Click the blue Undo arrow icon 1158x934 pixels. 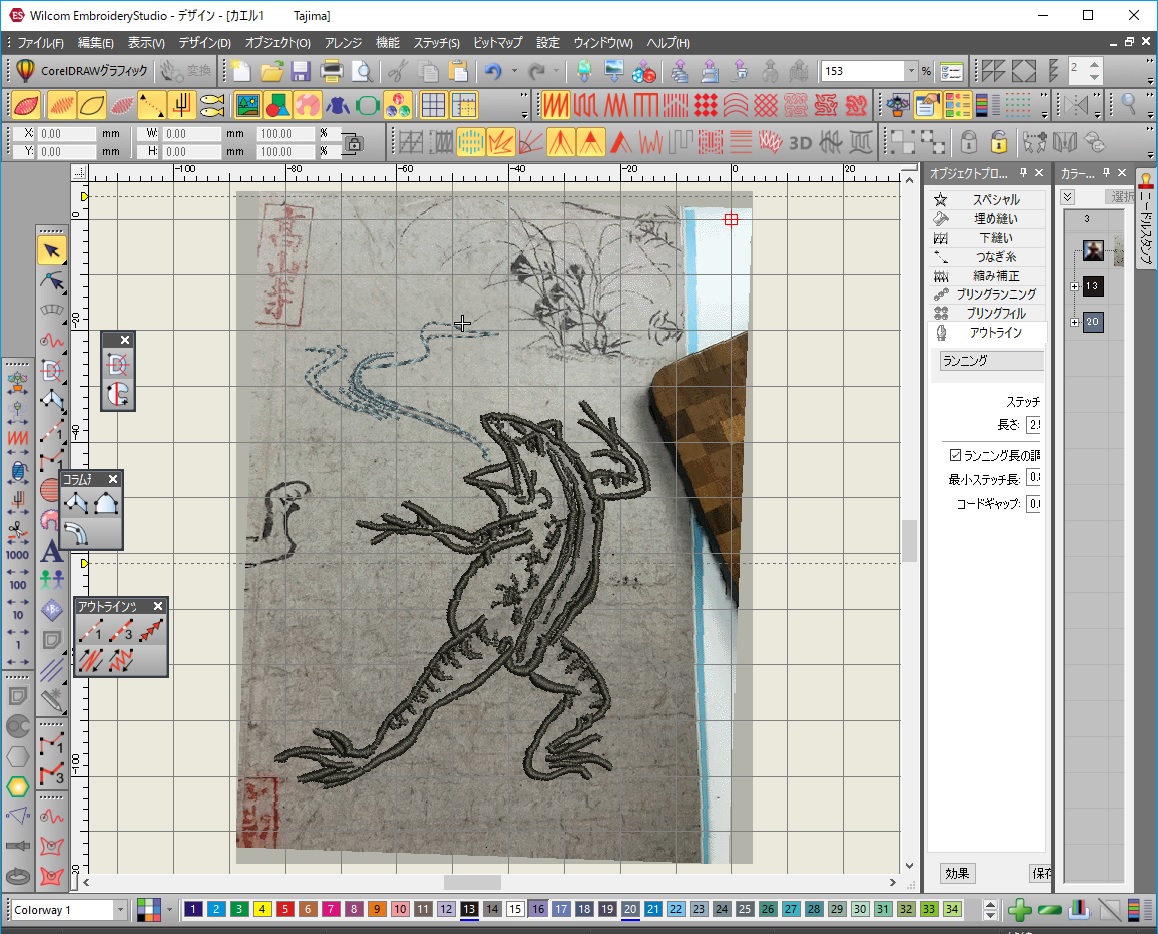[493, 71]
